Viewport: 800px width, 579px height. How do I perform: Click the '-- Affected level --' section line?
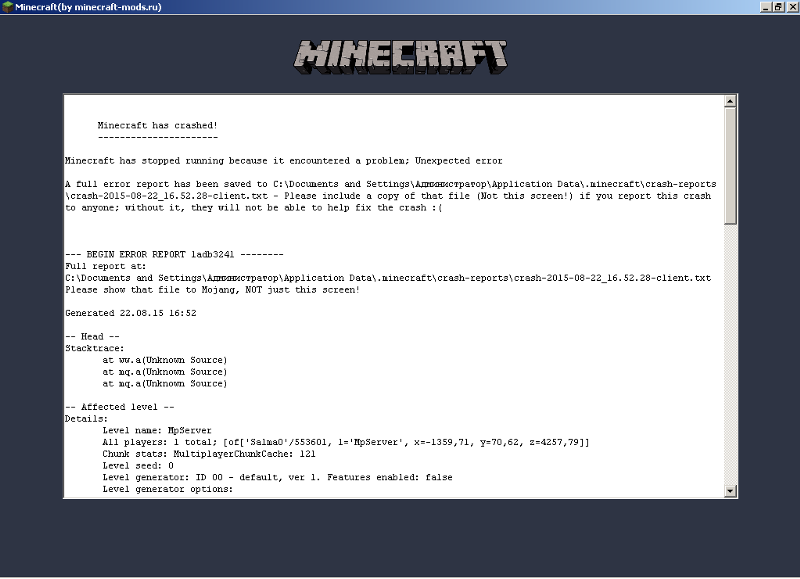click(120, 407)
